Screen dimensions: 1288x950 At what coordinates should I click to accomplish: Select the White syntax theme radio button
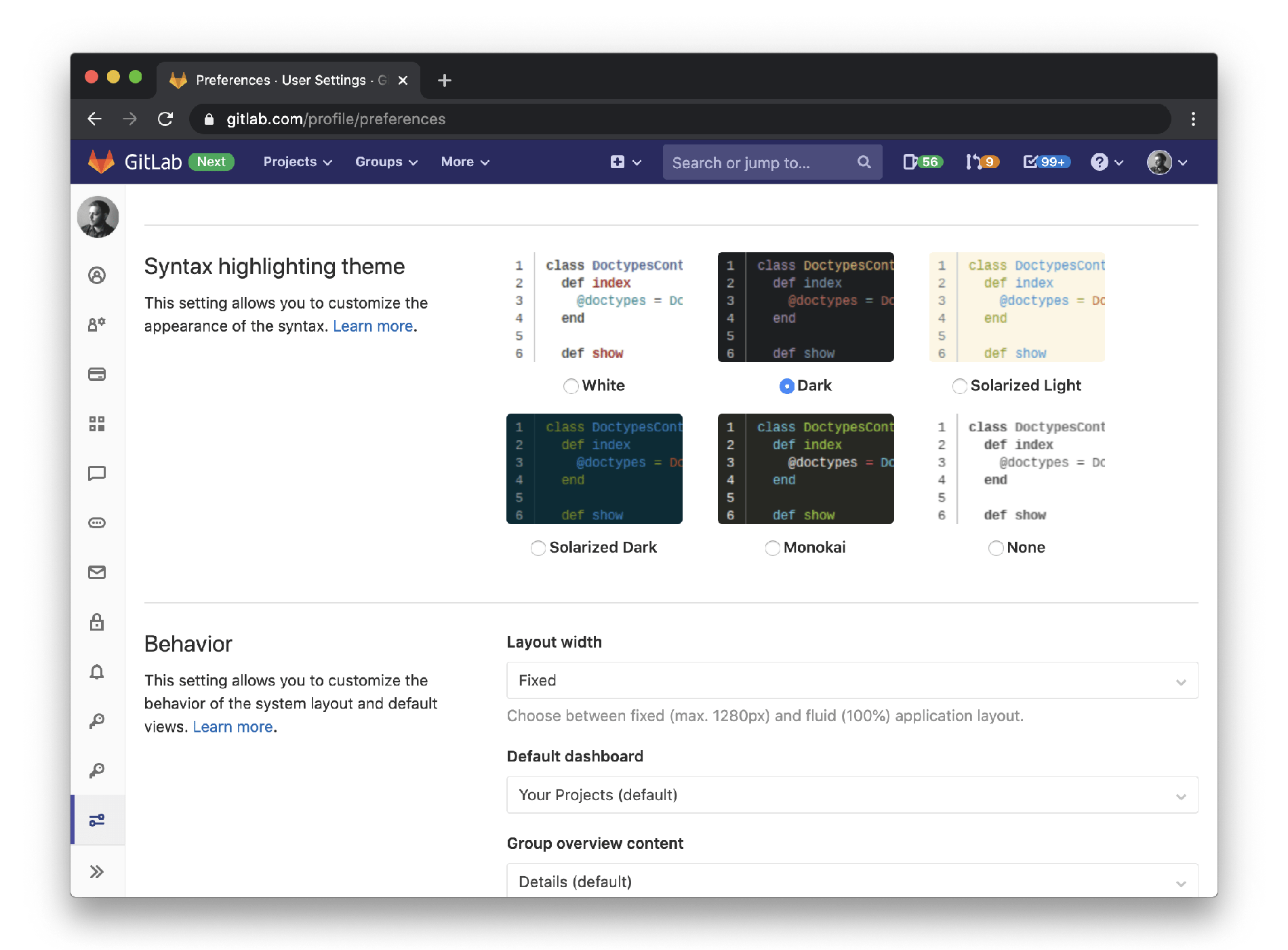571,386
